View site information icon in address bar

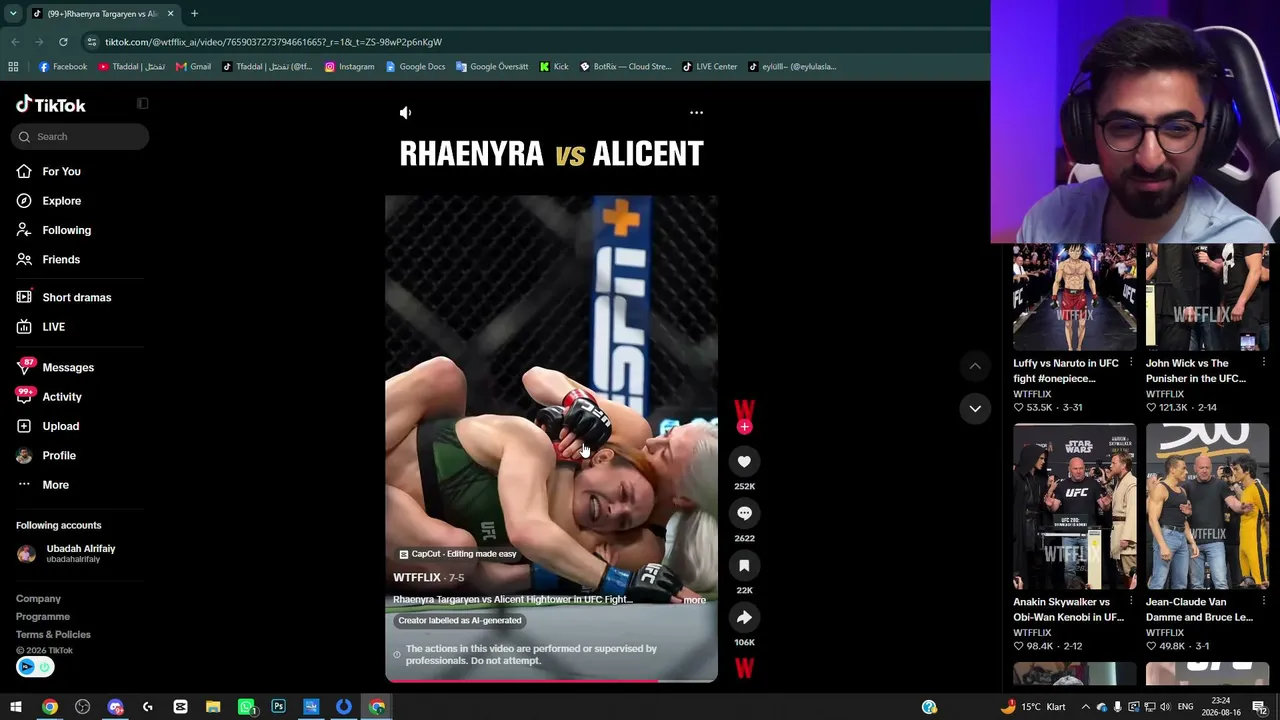pyautogui.click(x=91, y=42)
